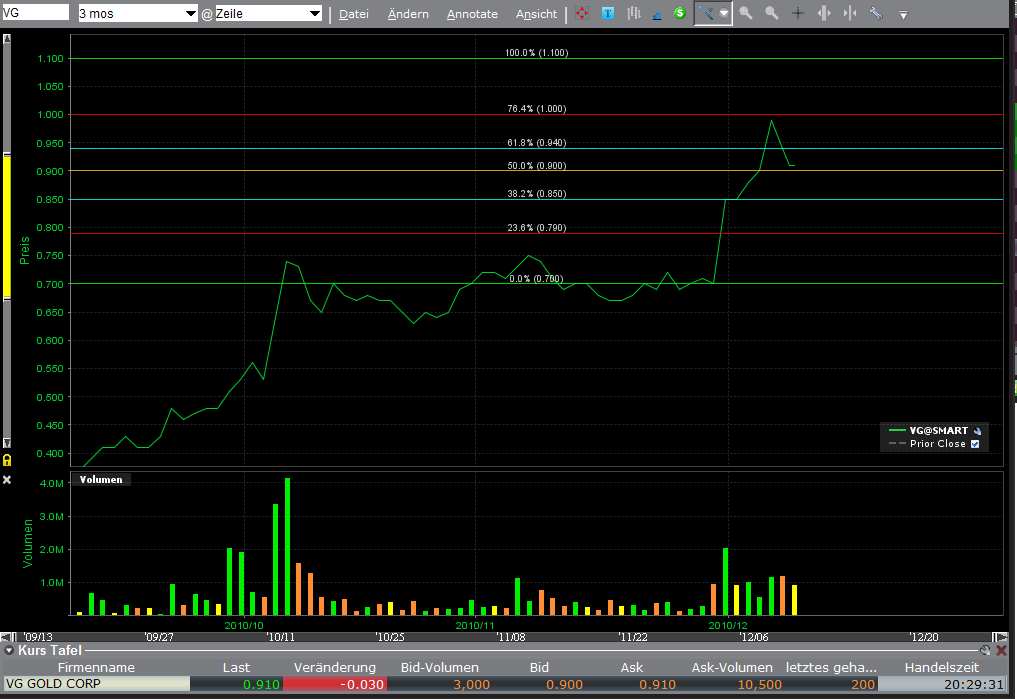Open the Datei menu
The image size is (1017, 699).
(x=354, y=14)
